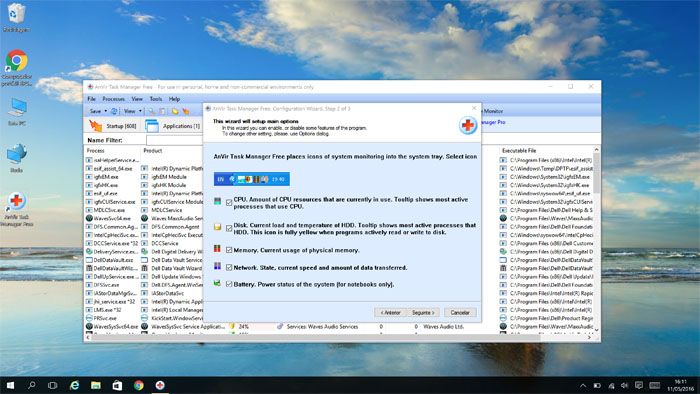Click the orange flame icon in toolbar

pyautogui.click(x=186, y=111)
